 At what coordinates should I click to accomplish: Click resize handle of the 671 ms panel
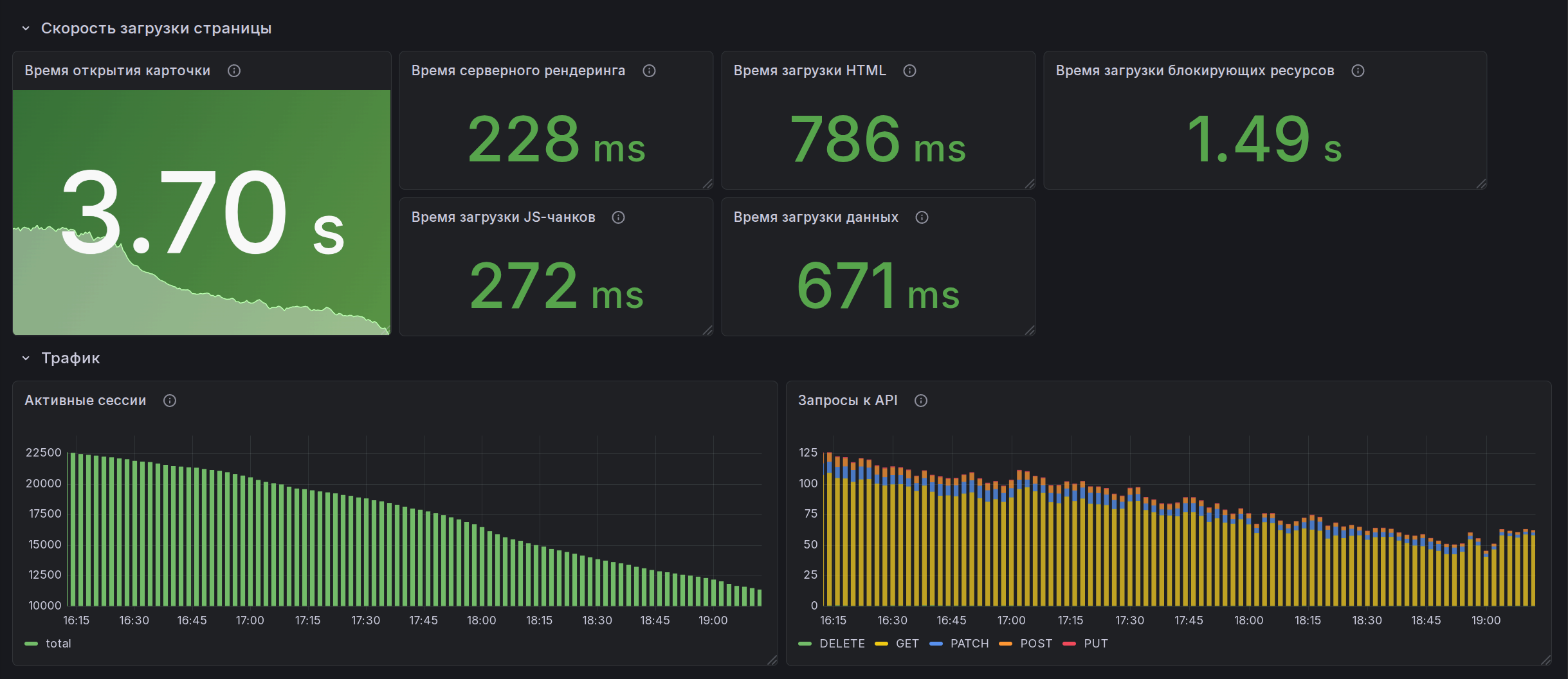pos(1030,330)
